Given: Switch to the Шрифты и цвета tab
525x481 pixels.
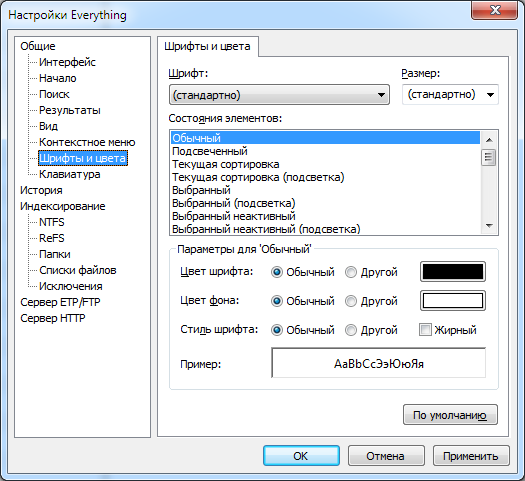Looking at the screenshot, I should click(208, 46).
